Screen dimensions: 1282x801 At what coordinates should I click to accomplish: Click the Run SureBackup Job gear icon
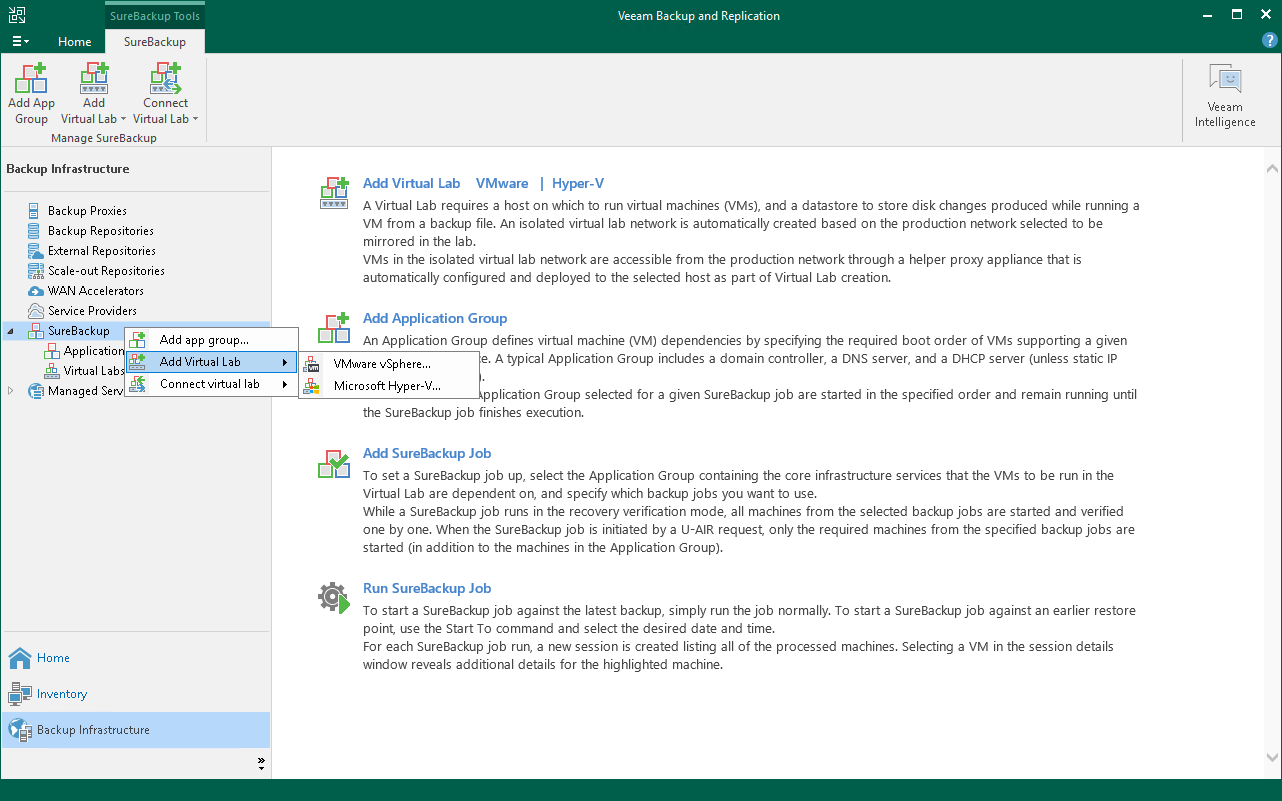[x=334, y=597]
